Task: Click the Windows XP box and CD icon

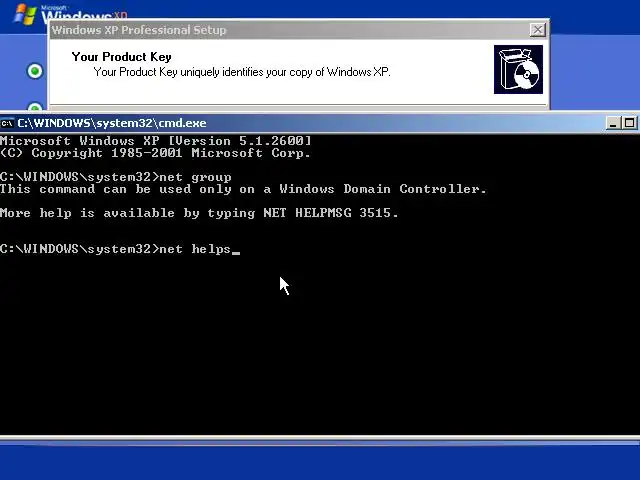Action: click(x=518, y=69)
